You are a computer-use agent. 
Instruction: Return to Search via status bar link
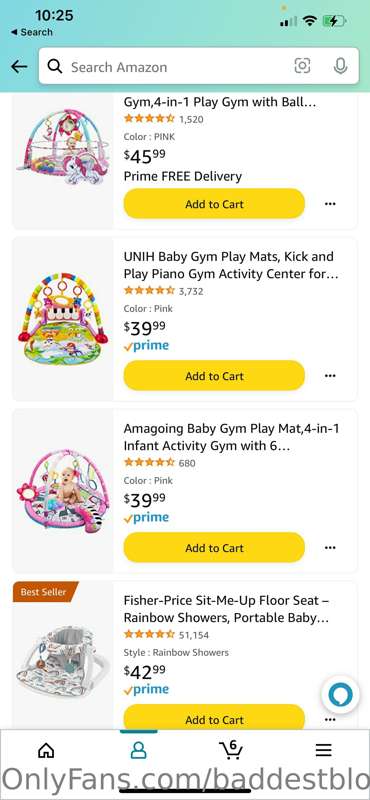point(32,32)
